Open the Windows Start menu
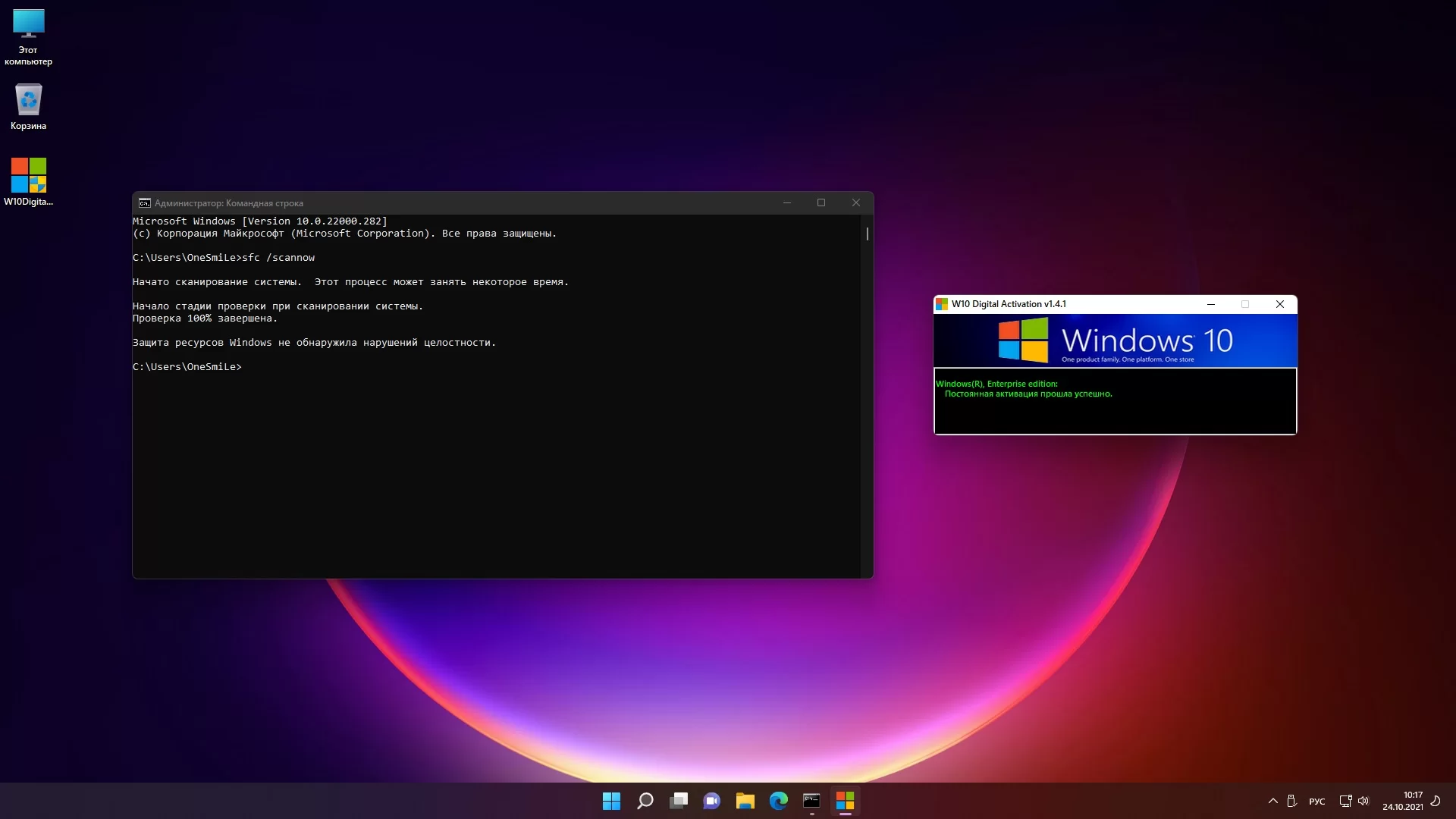This screenshot has height=819, width=1456. 611,801
